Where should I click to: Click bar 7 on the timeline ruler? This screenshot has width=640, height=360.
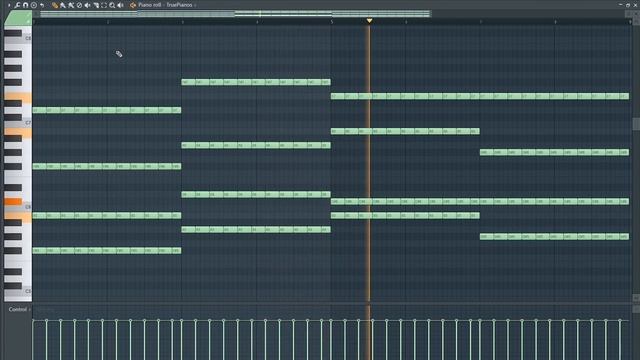(x=481, y=22)
